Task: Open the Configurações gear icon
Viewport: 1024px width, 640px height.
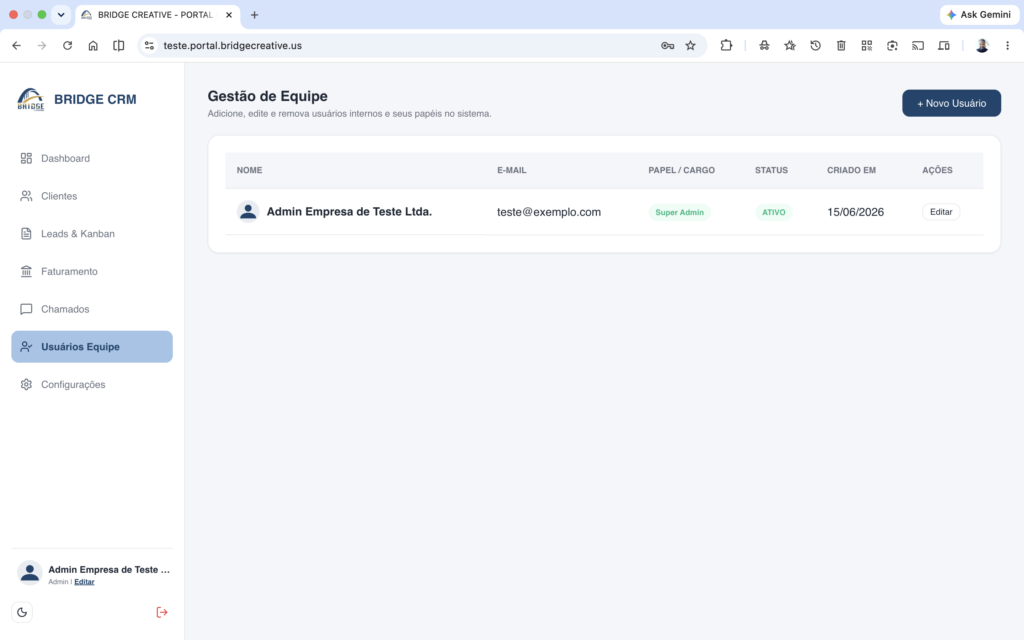Action: (26, 385)
